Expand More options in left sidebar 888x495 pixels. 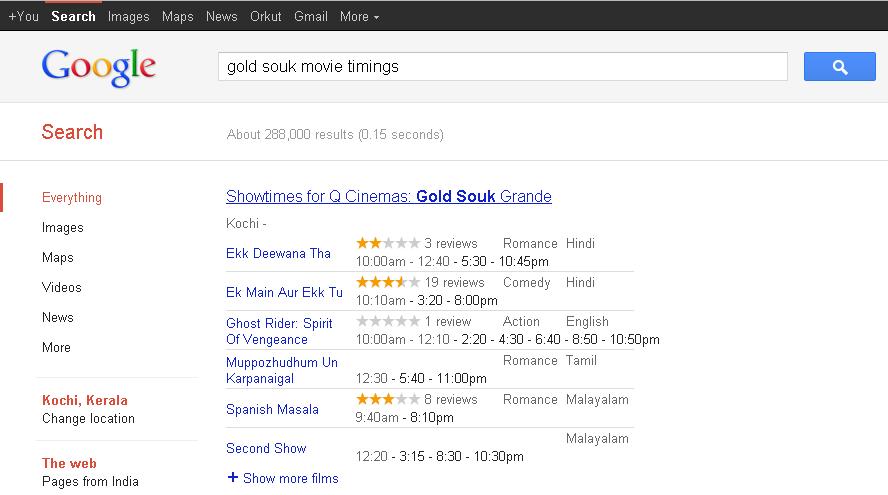[x=56, y=347]
